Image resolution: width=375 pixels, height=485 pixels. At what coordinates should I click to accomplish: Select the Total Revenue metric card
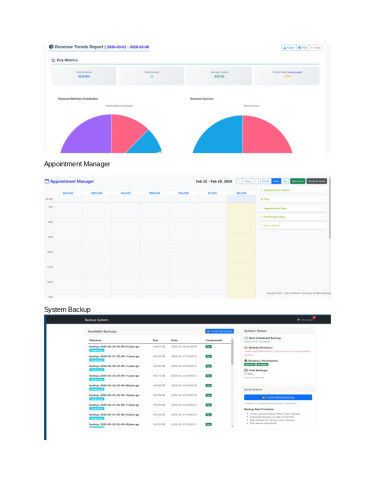pyautogui.click(x=84, y=75)
